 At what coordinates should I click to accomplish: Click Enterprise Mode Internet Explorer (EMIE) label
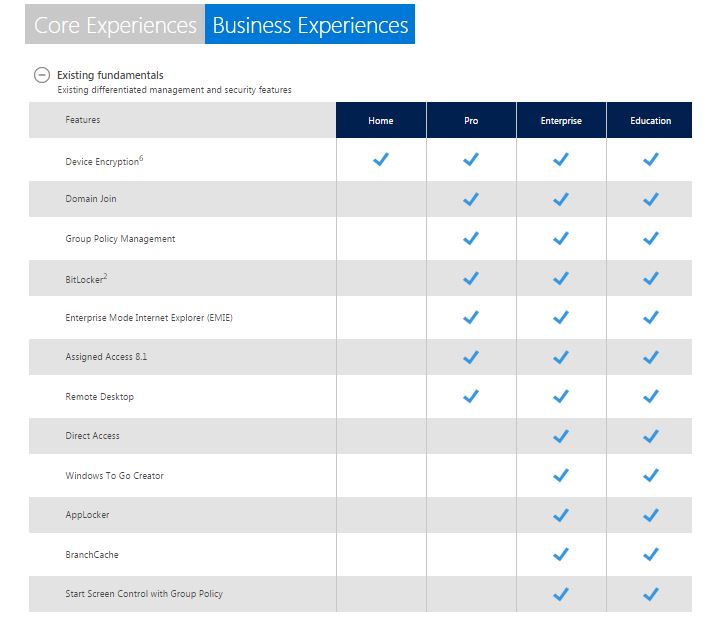[149, 318]
